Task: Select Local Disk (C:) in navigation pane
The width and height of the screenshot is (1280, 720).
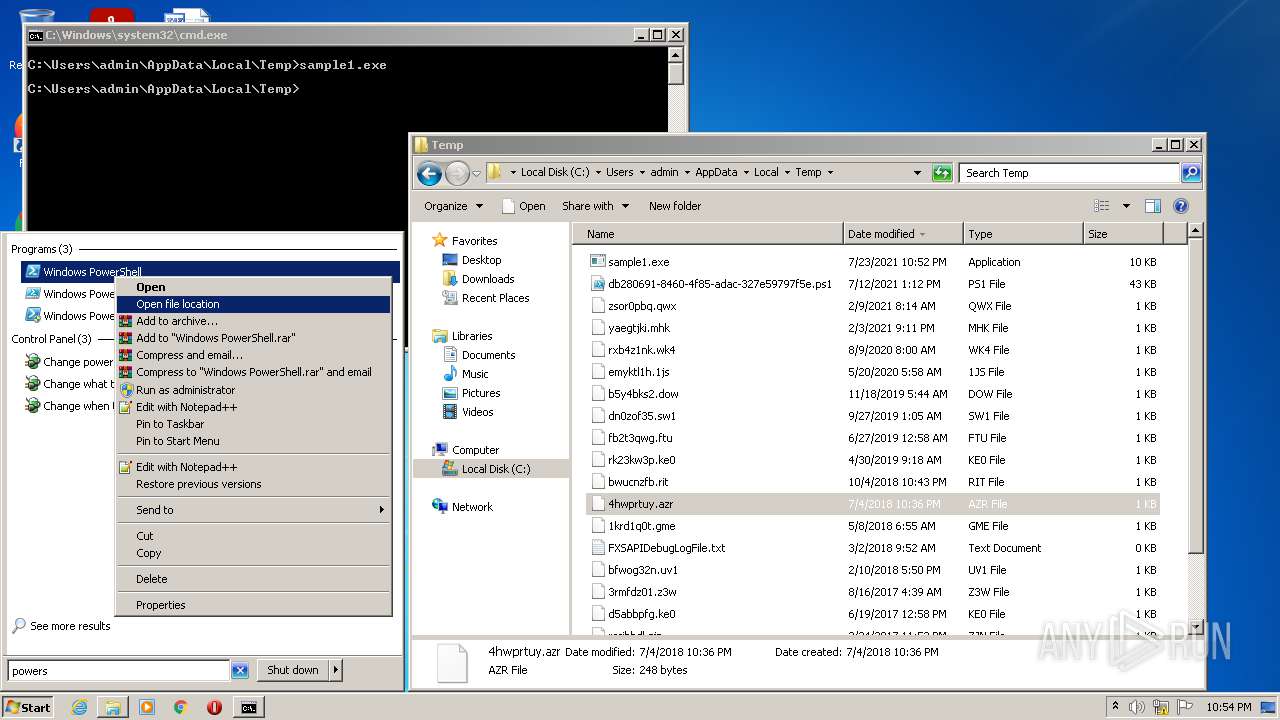Action: click(495, 469)
